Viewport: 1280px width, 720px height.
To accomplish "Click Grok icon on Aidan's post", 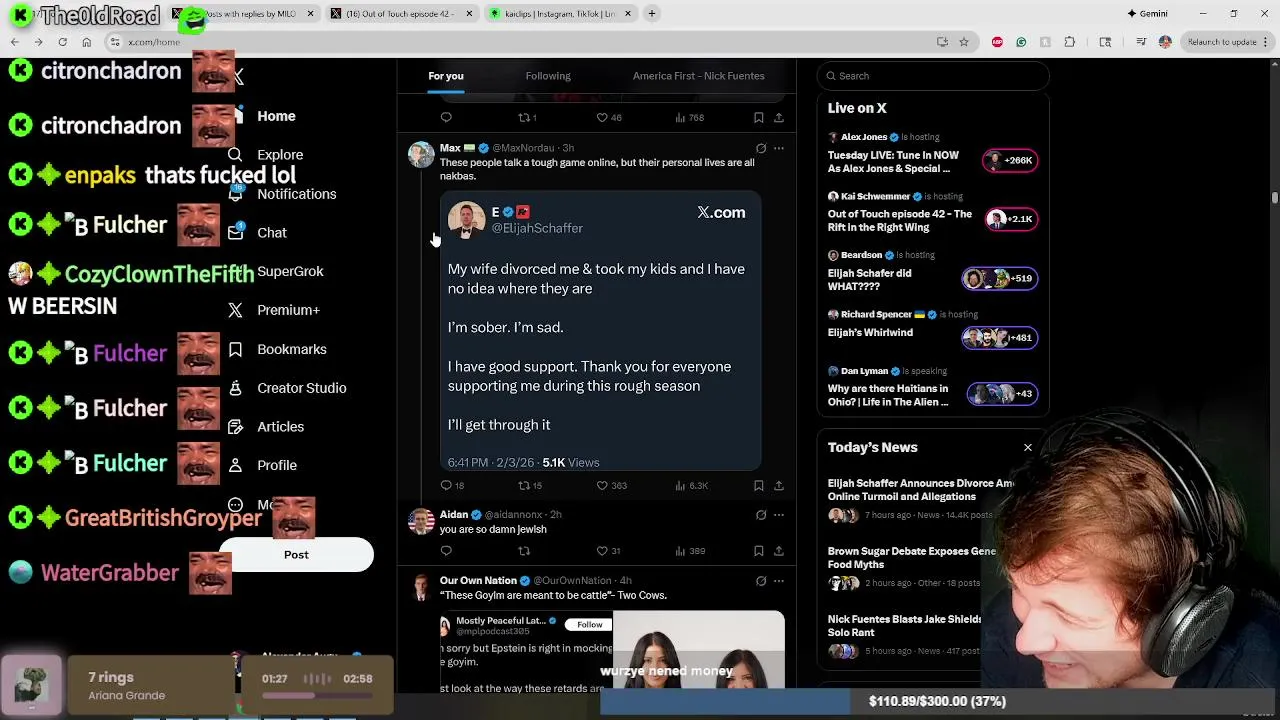I will click(761, 515).
